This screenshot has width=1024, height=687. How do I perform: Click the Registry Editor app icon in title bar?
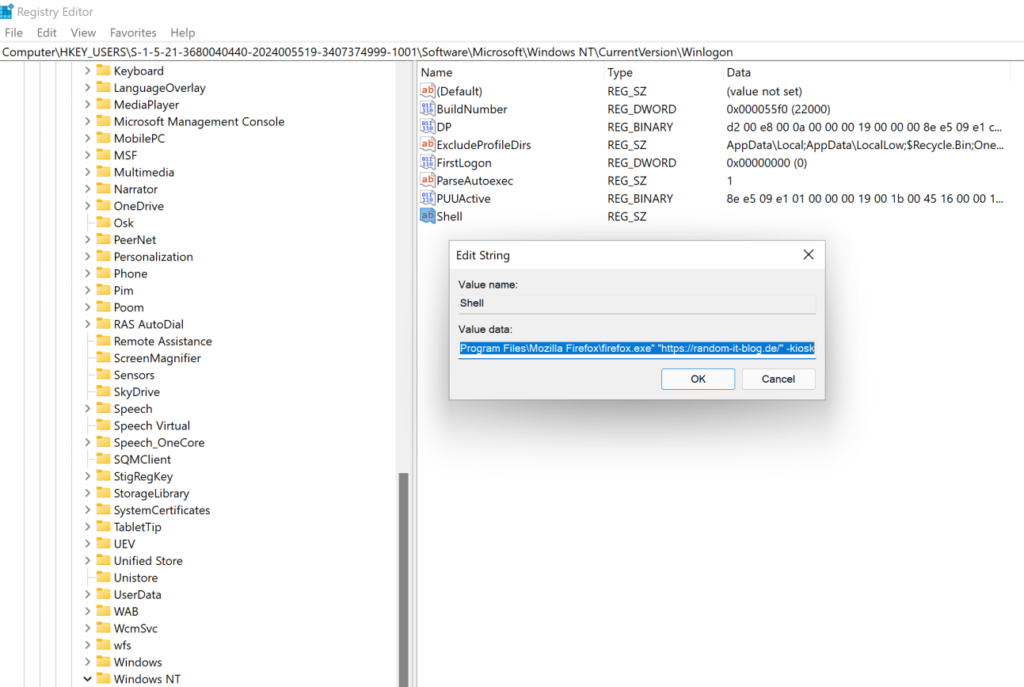[7, 11]
